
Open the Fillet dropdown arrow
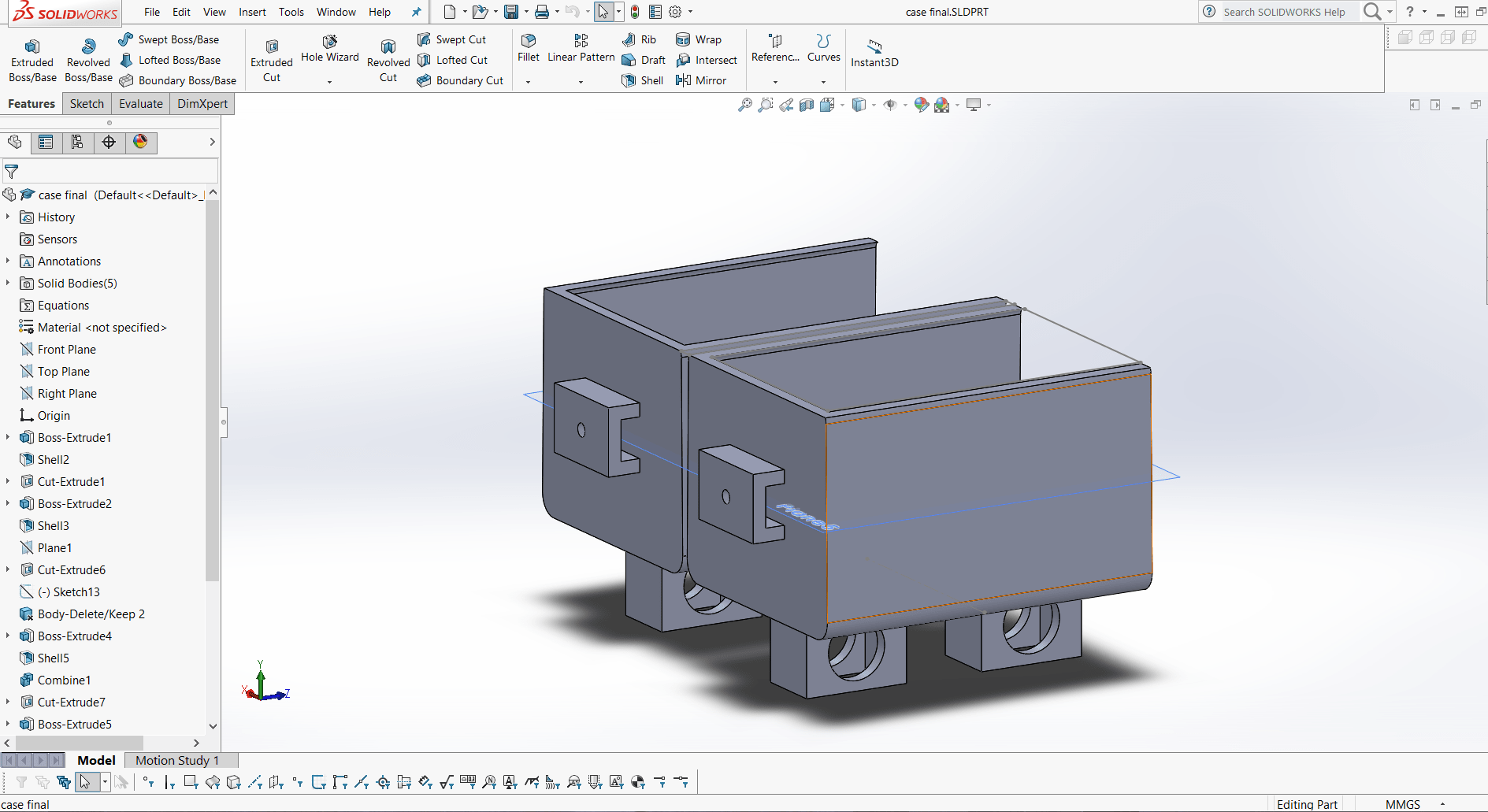528,82
